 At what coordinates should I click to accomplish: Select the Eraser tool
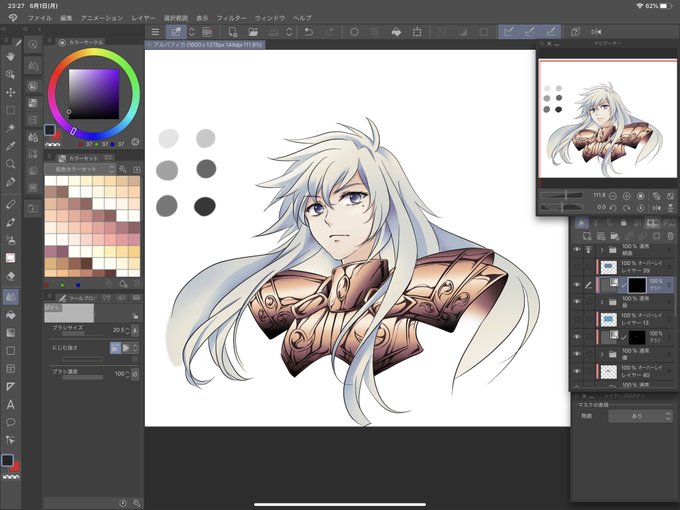[10, 276]
